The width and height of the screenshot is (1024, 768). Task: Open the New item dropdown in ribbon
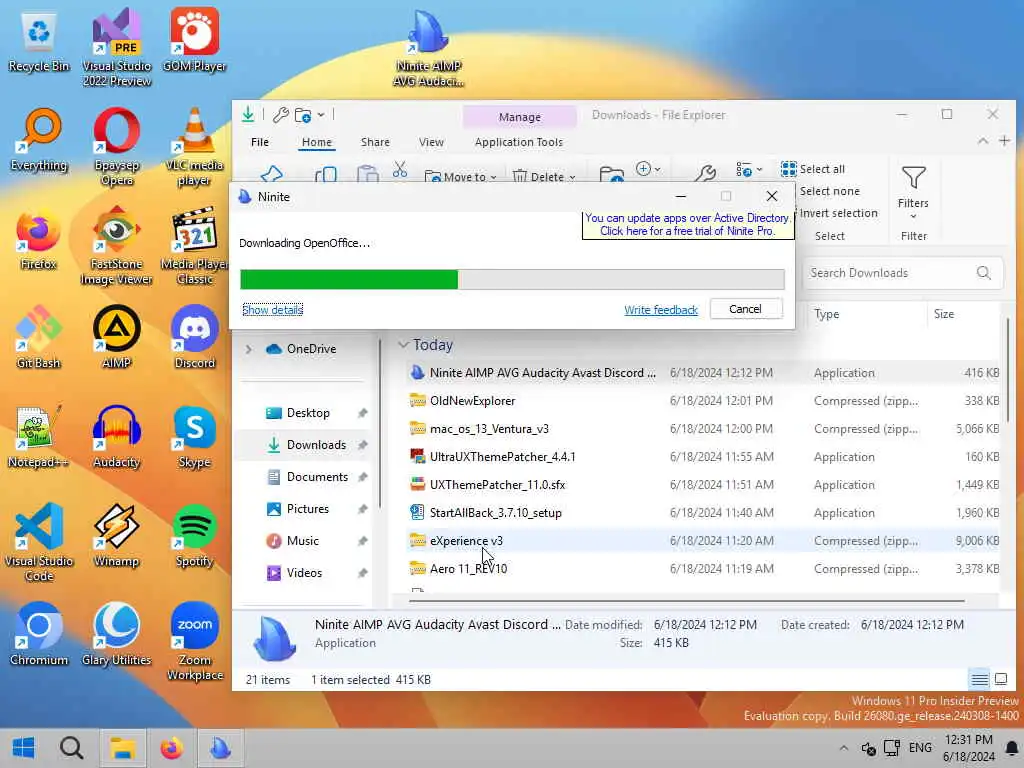point(648,169)
